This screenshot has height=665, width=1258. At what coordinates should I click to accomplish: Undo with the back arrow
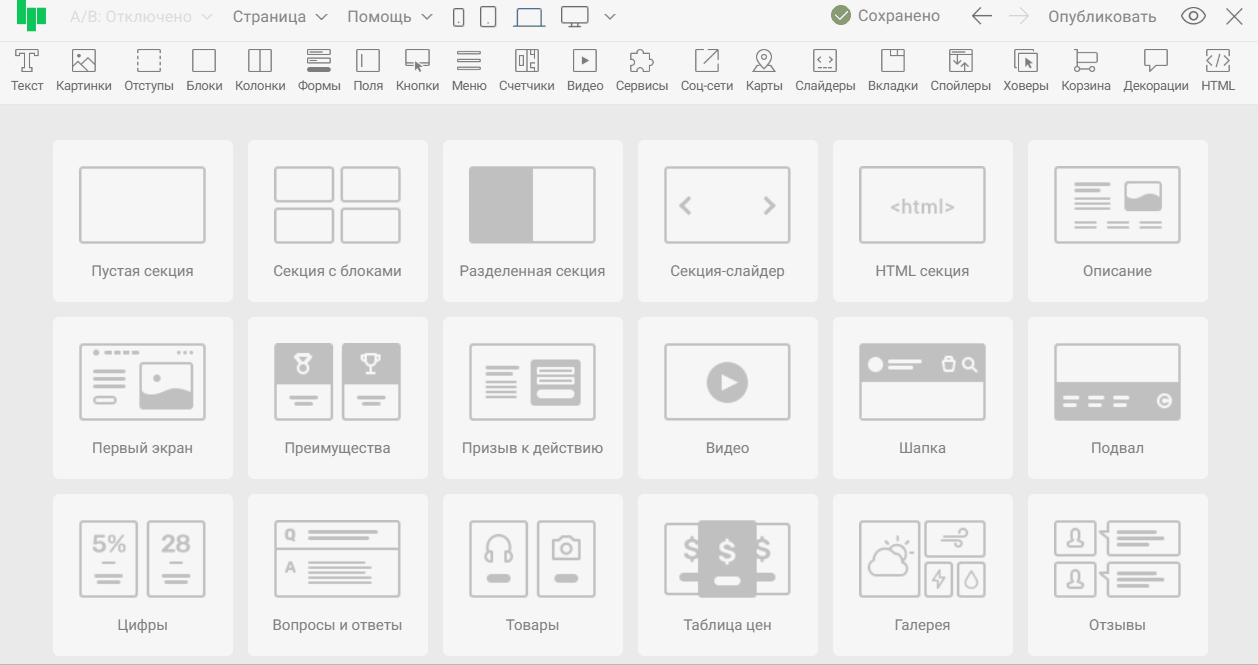click(982, 17)
